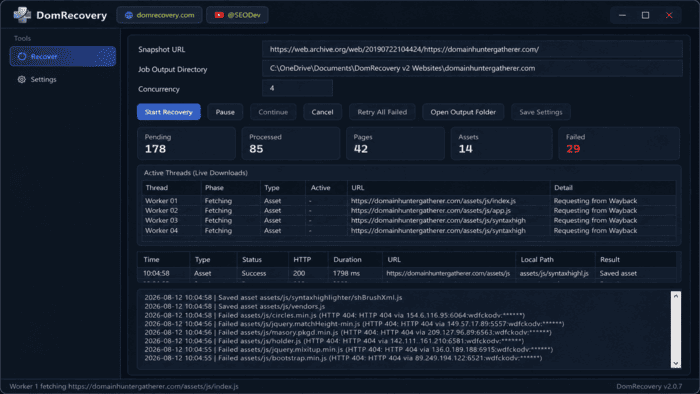
Task: Click the Pending 178 stat card
Action: click(x=187, y=143)
